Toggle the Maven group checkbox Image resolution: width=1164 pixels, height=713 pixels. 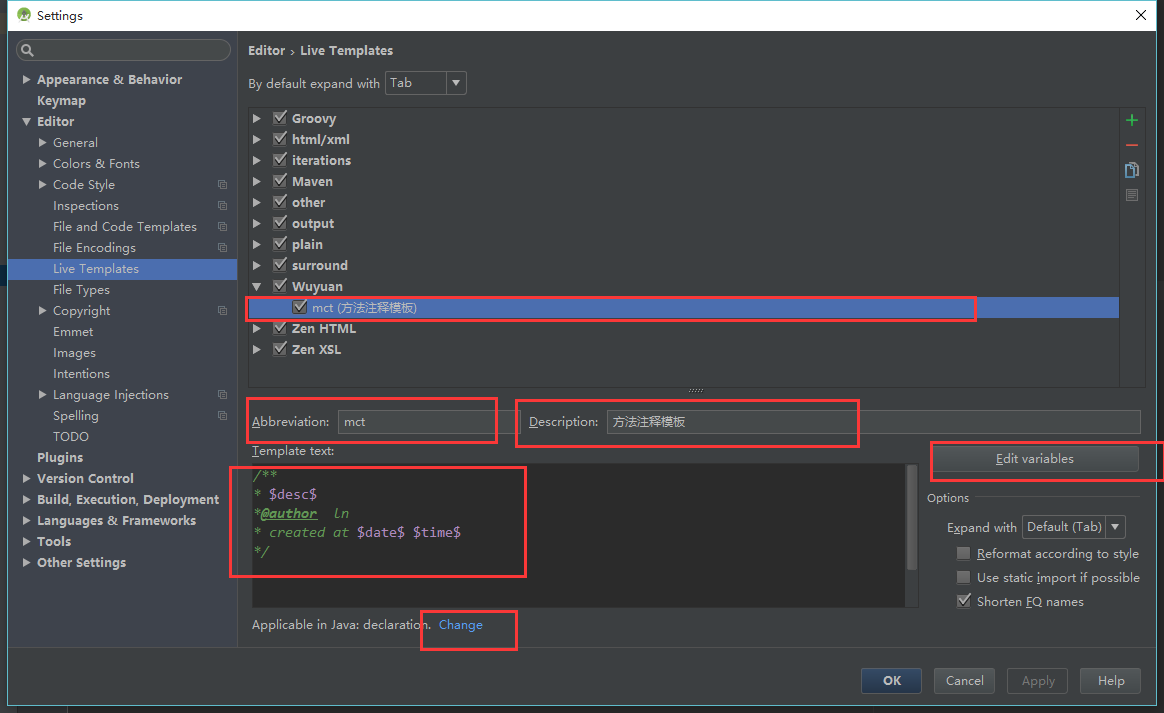(280, 180)
